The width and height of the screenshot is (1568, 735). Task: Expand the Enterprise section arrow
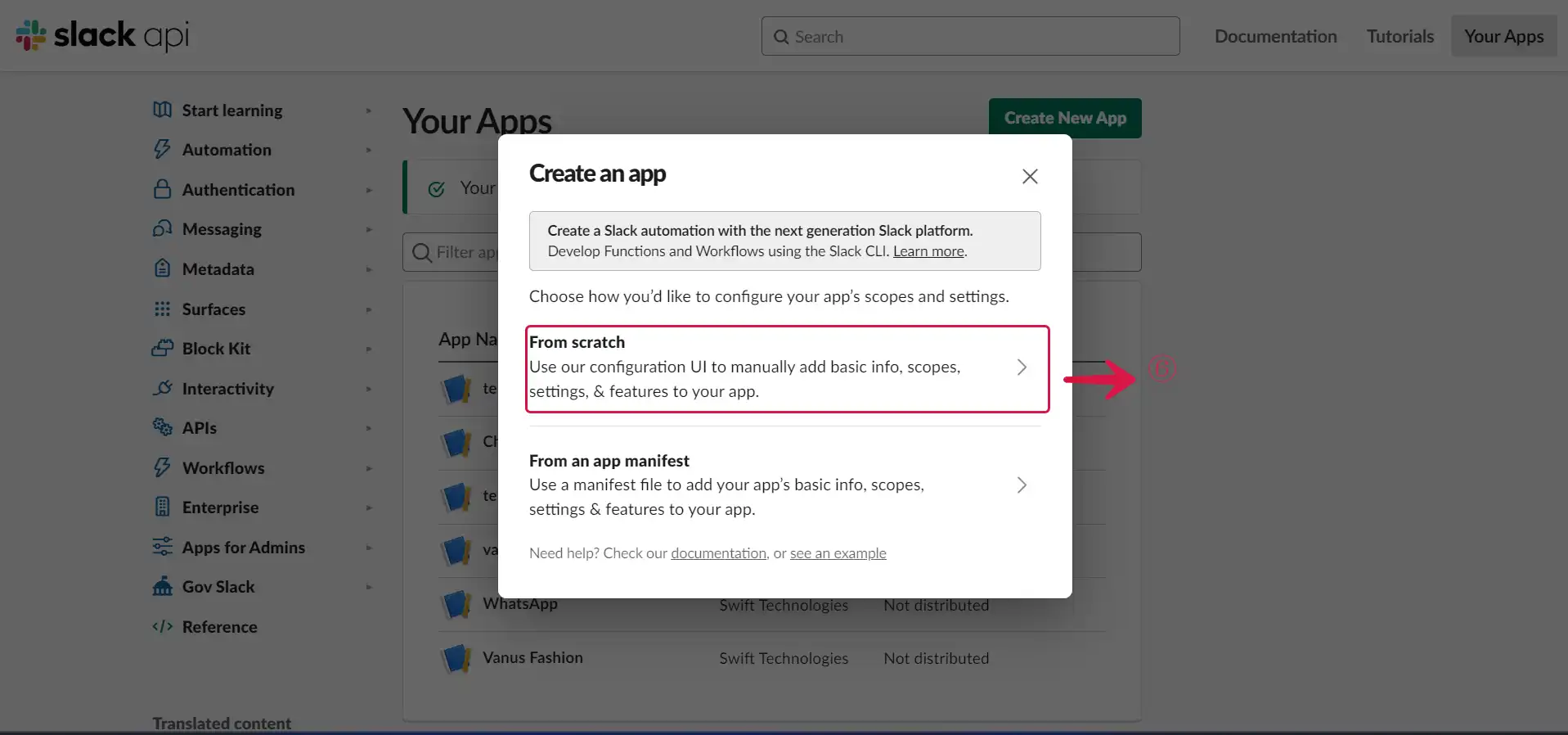[369, 507]
